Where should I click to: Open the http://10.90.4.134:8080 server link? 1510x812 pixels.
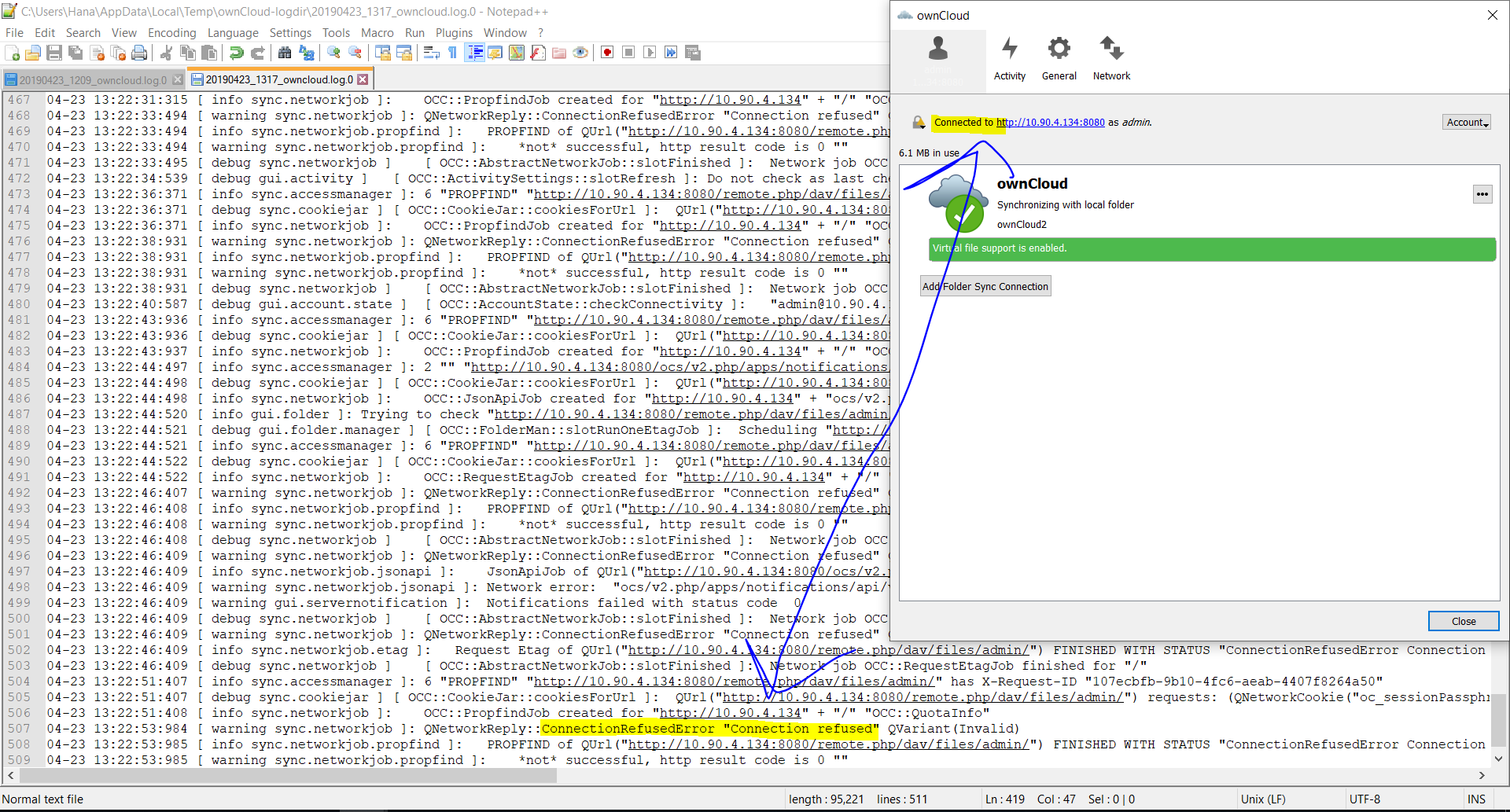tap(1050, 123)
